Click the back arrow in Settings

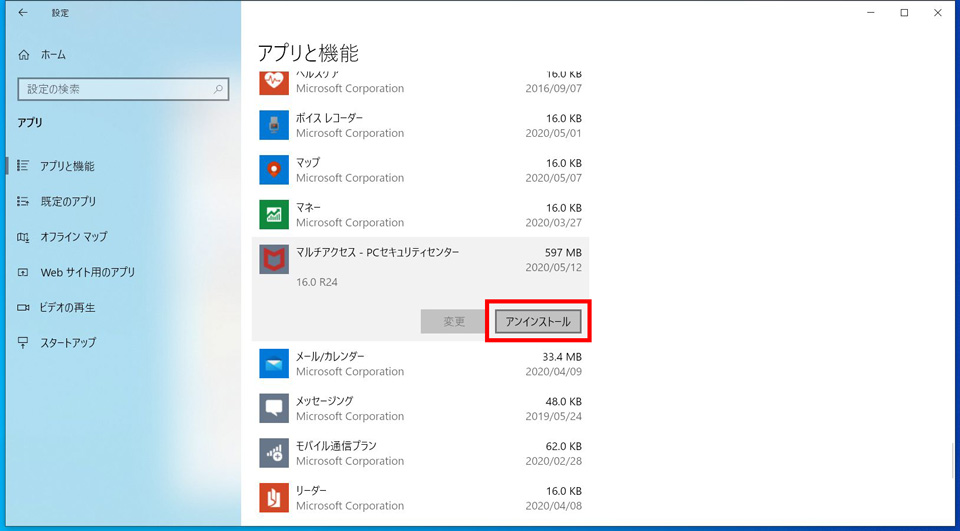point(23,13)
